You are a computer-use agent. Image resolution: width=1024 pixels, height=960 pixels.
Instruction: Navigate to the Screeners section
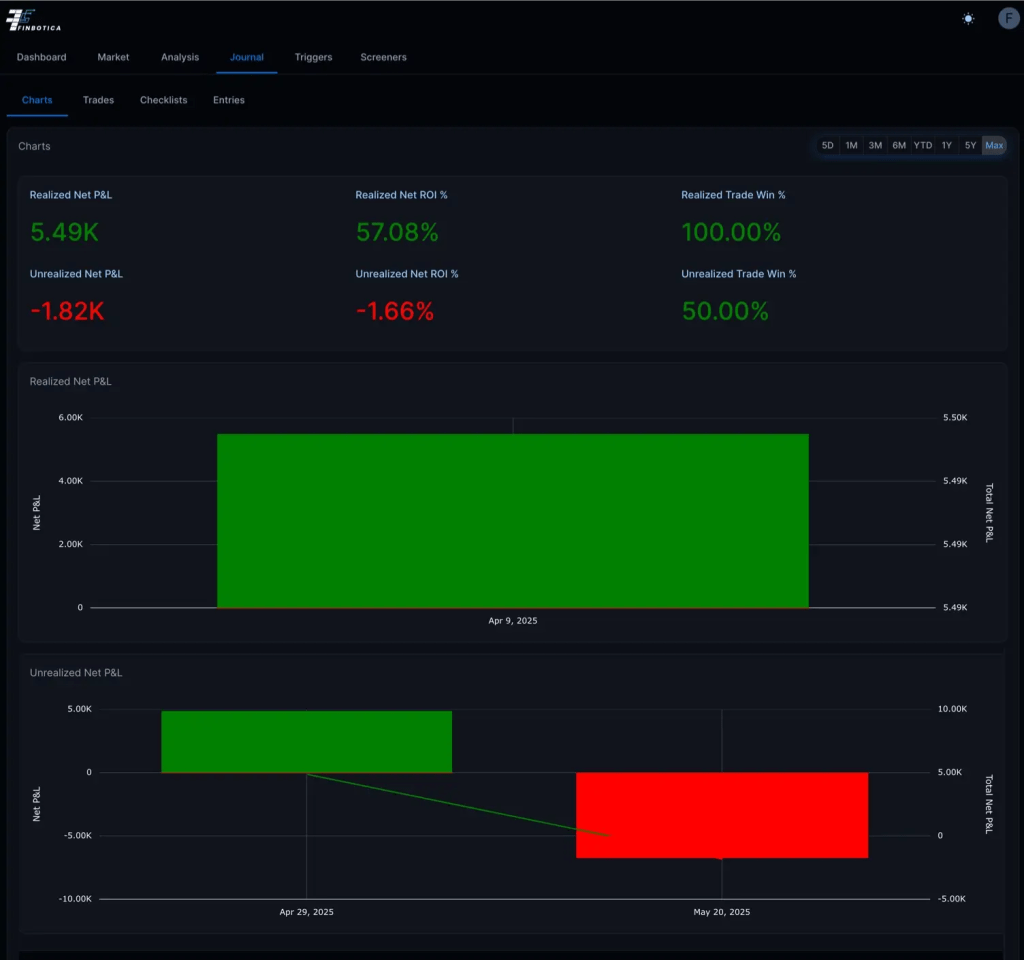(383, 57)
